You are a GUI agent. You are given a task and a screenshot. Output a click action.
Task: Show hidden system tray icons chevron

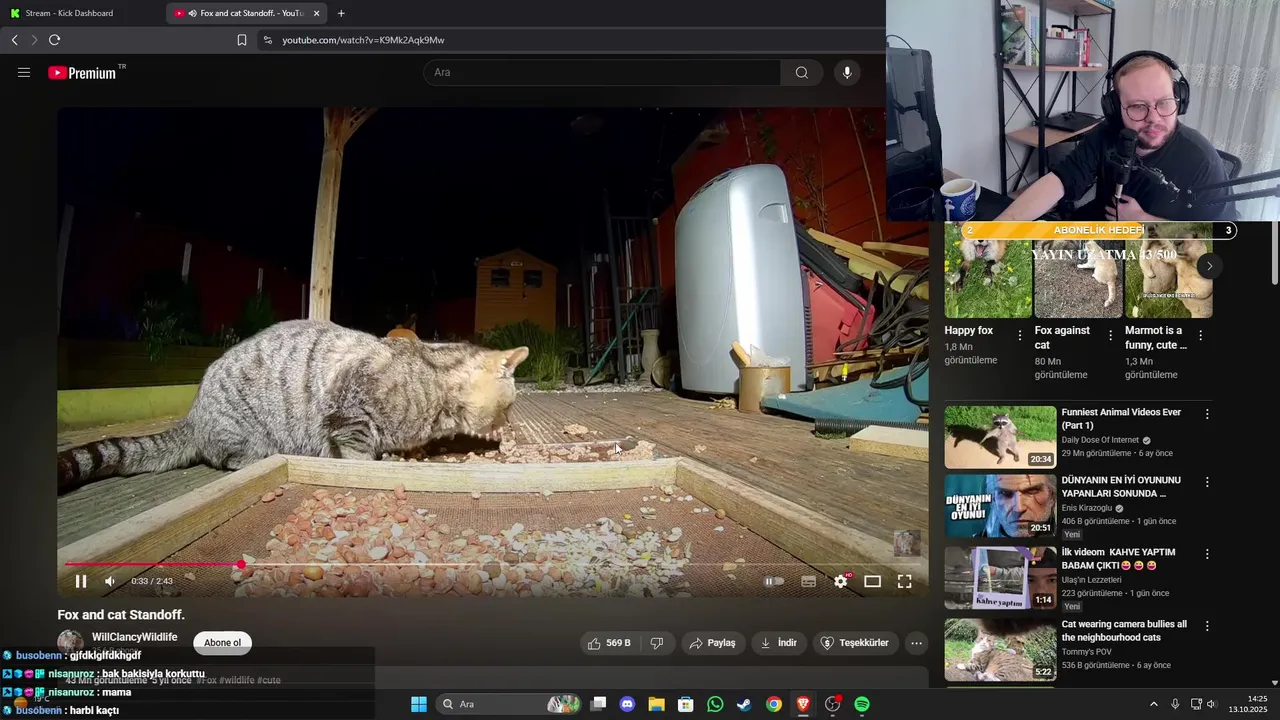point(1153,704)
